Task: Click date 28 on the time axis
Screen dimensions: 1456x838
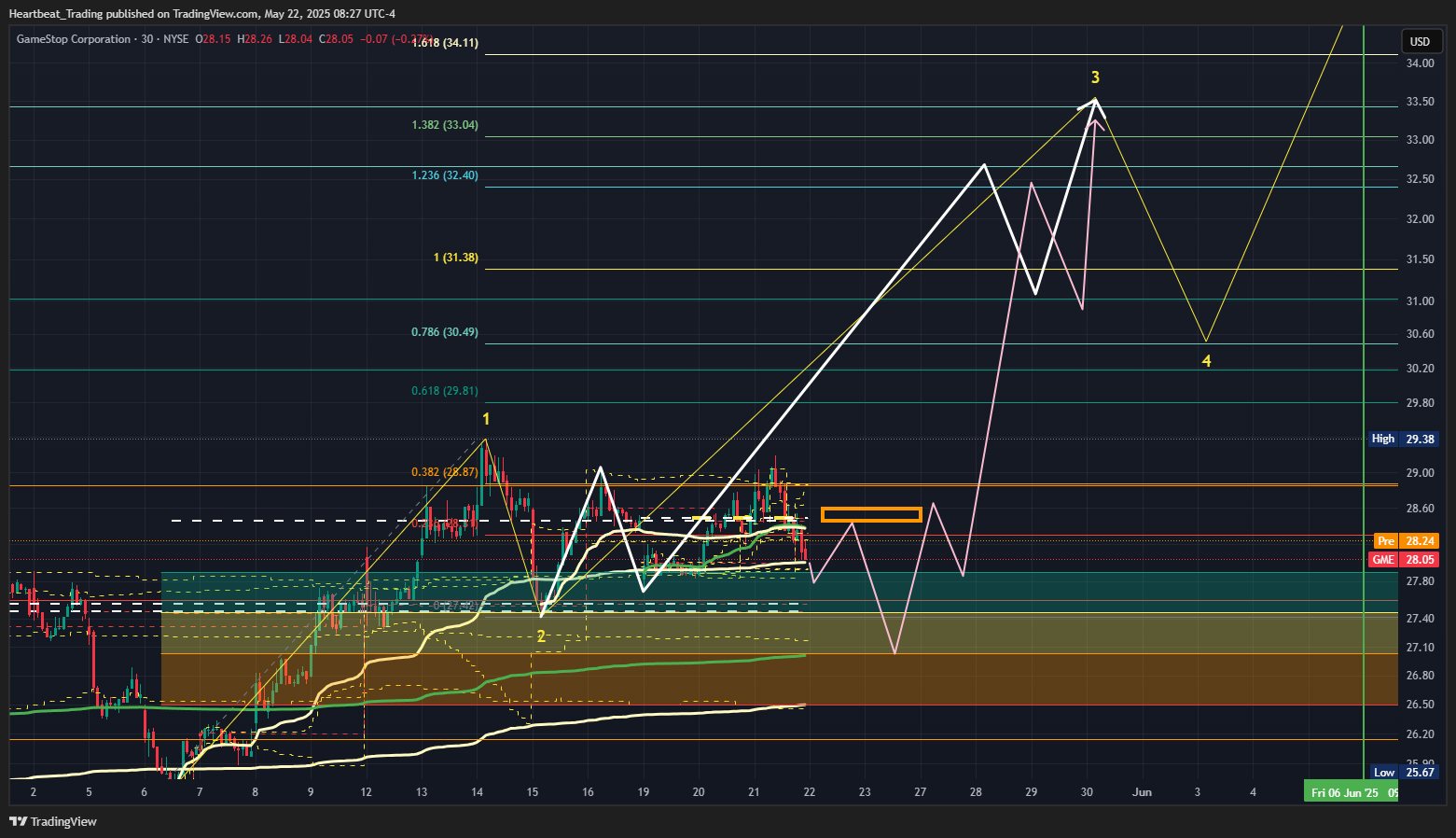Action: 976,792
